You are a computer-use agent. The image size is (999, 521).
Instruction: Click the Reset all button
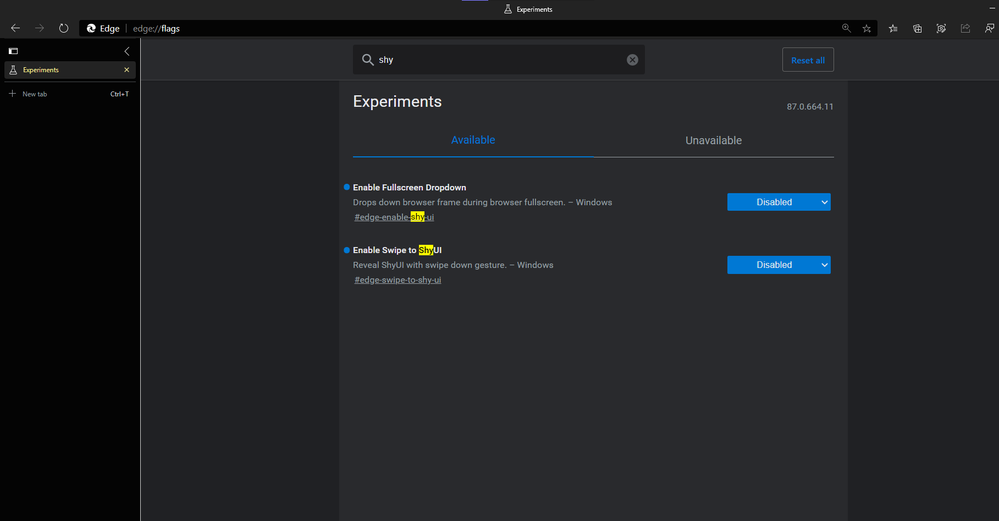pos(808,60)
